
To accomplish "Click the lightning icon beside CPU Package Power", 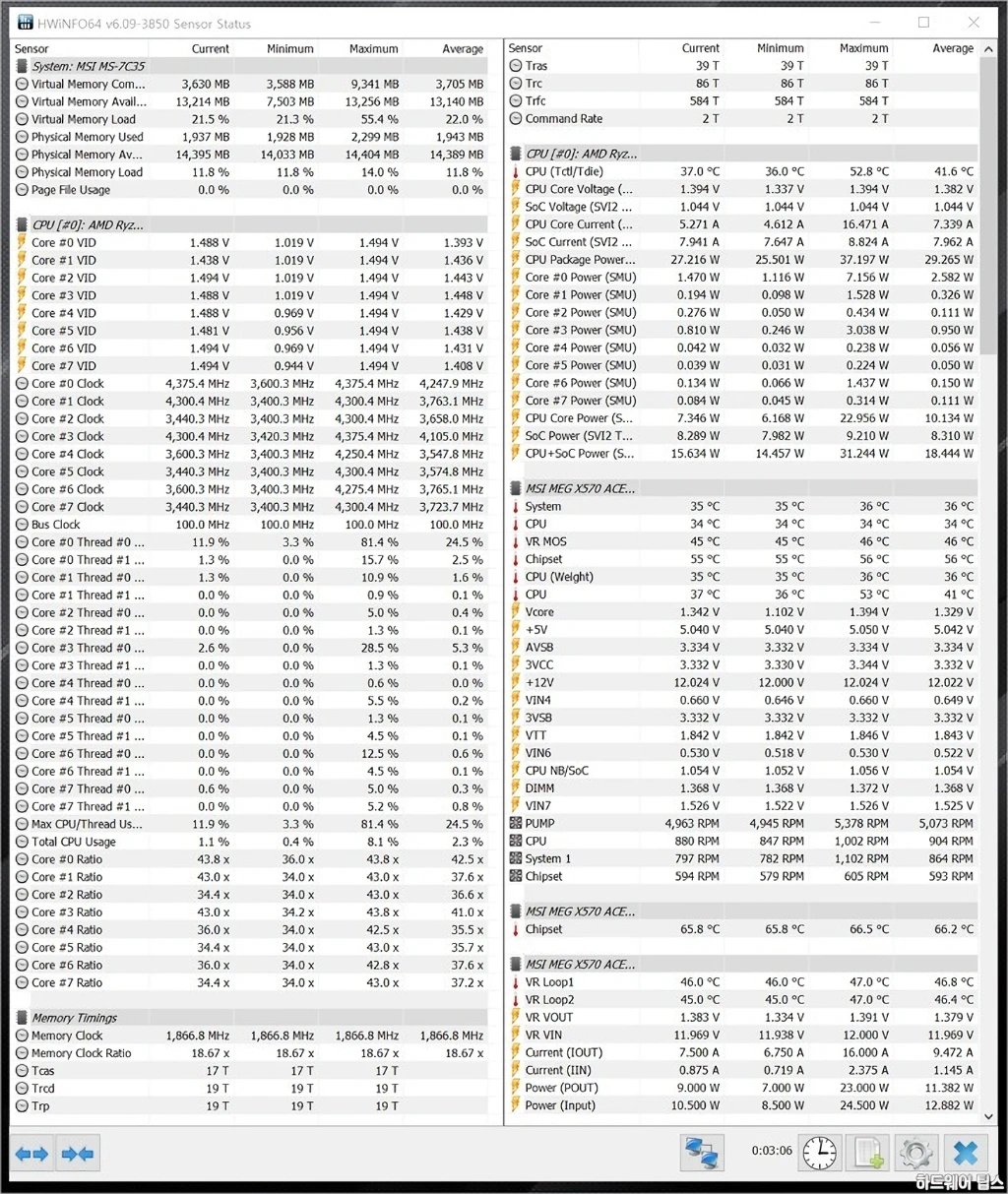I will [516, 260].
